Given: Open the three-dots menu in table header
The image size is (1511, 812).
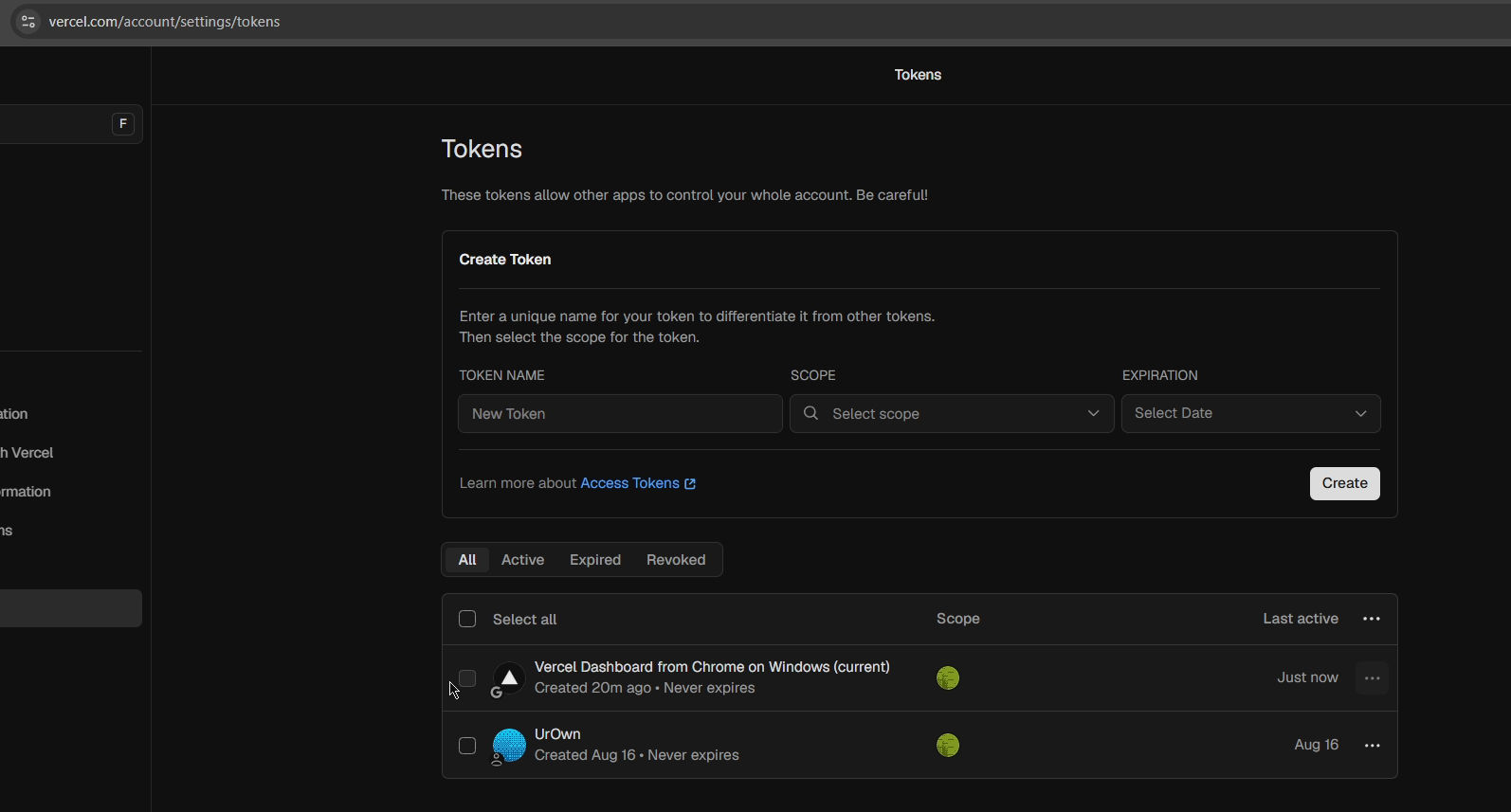Looking at the screenshot, I should [1372, 619].
